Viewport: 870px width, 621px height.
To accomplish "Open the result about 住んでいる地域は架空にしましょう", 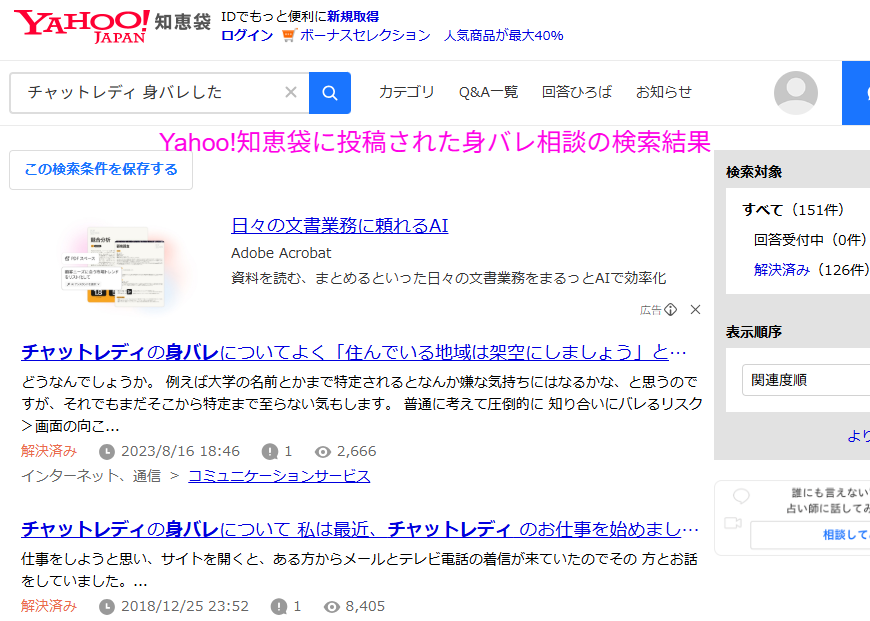I will (354, 352).
